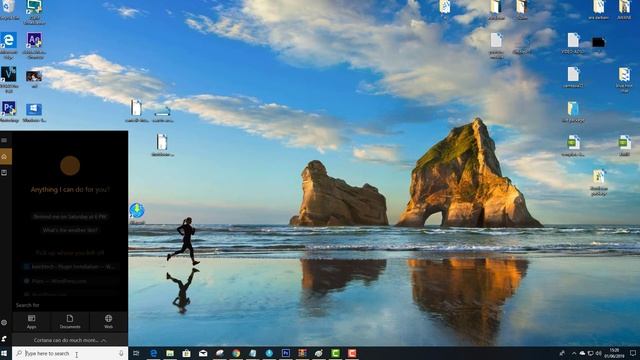This screenshot has width=640, height=360.
Task: Click the Windows Start button
Action: pyautogui.click(x=5, y=353)
